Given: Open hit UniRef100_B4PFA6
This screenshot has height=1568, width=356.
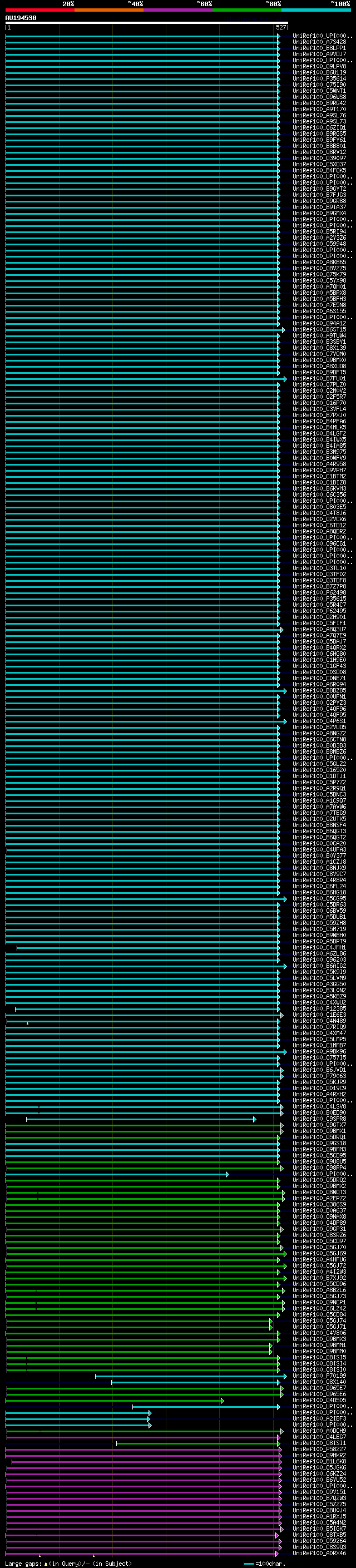Looking at the screenshot, I should tap(319, 421).
